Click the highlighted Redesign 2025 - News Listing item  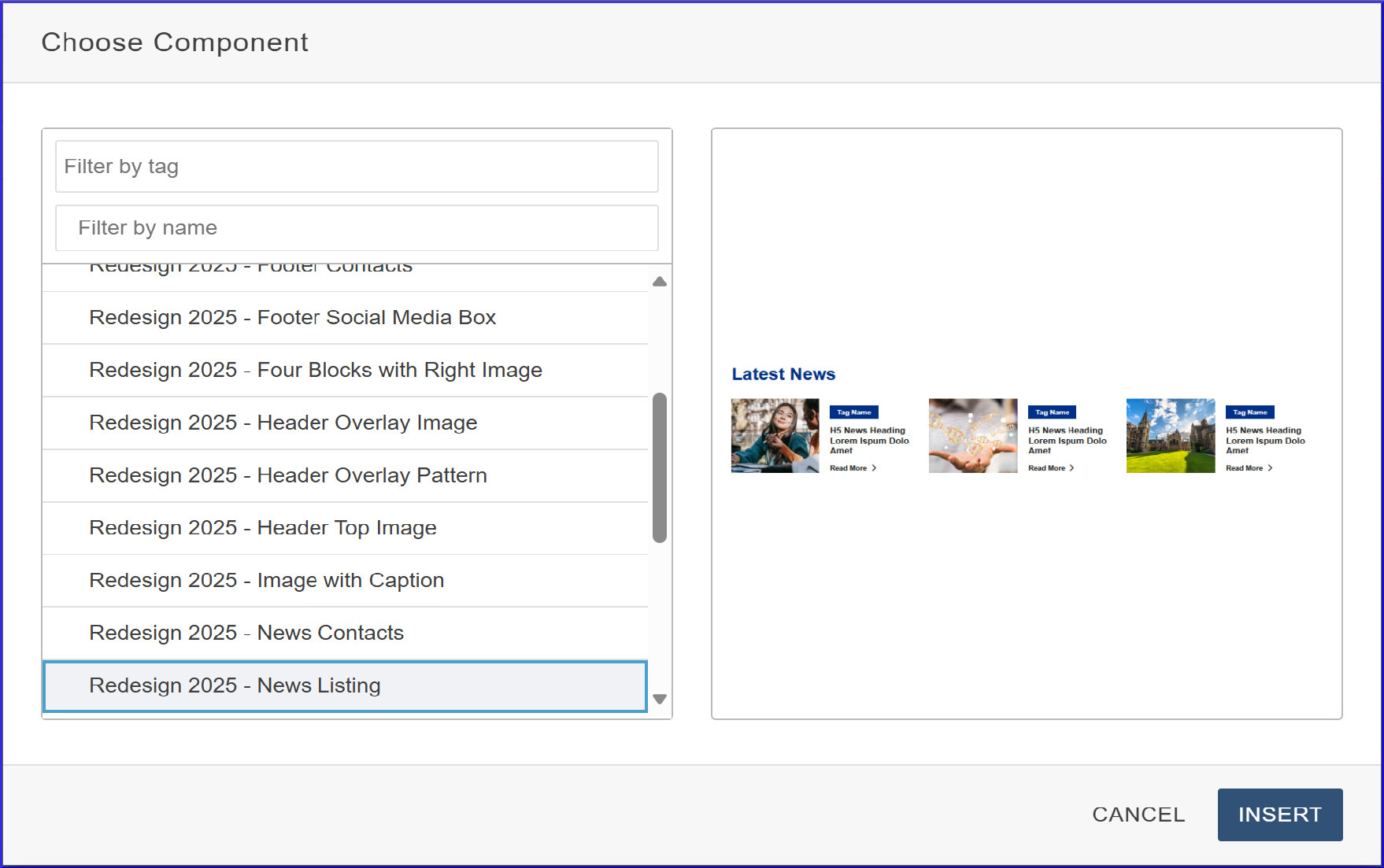tap(235, 686)
